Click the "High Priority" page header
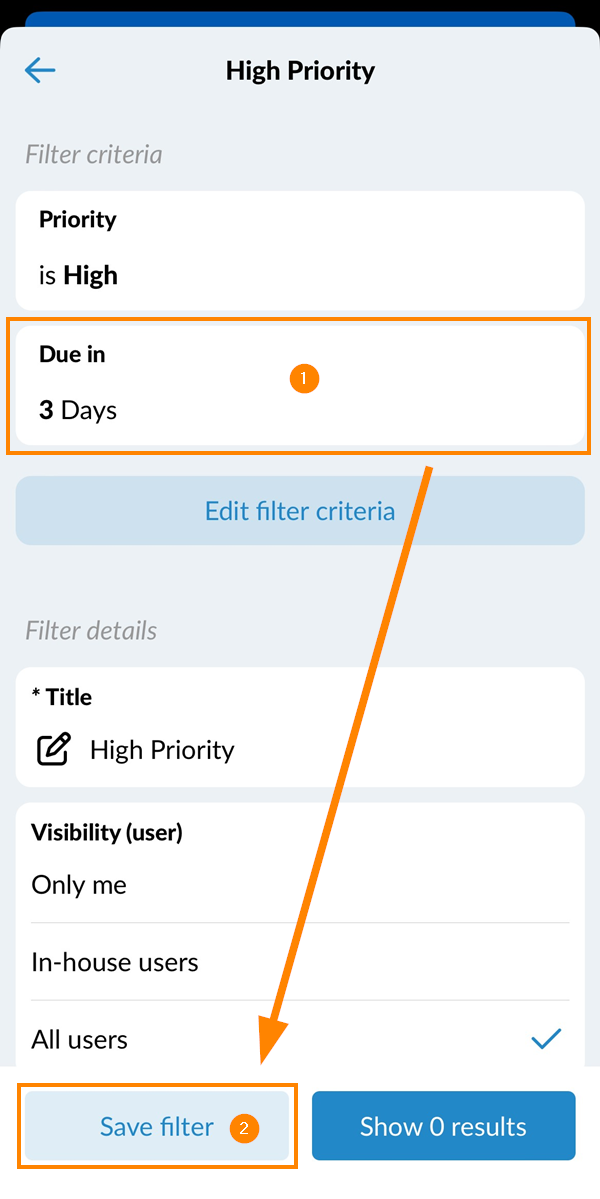The image size is (600, 1199). [300, 71]
